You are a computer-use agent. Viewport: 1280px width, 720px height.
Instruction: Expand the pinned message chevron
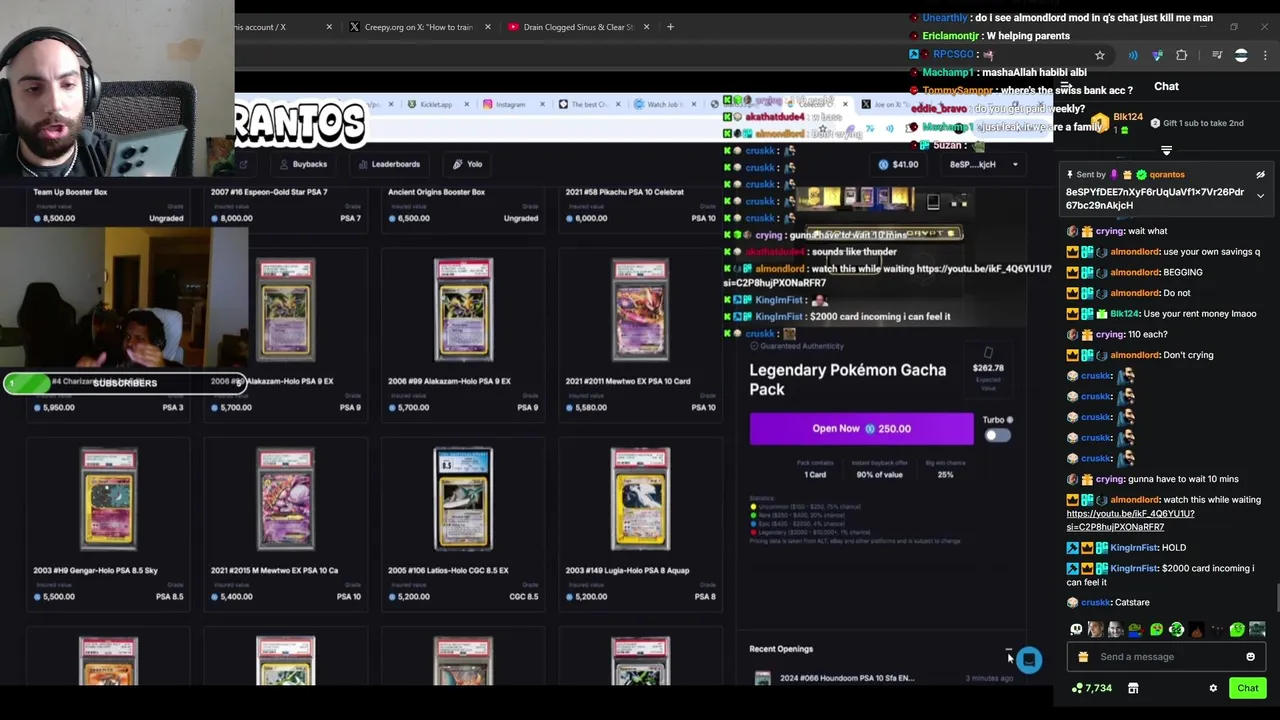click(x=1260, y=196)
